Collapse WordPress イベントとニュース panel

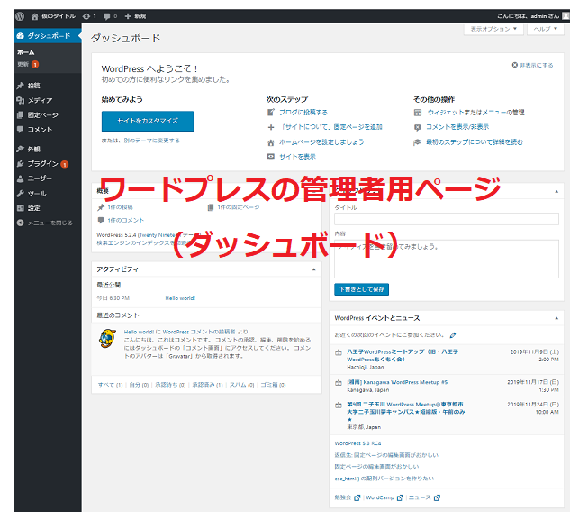[x=556, y=318]
